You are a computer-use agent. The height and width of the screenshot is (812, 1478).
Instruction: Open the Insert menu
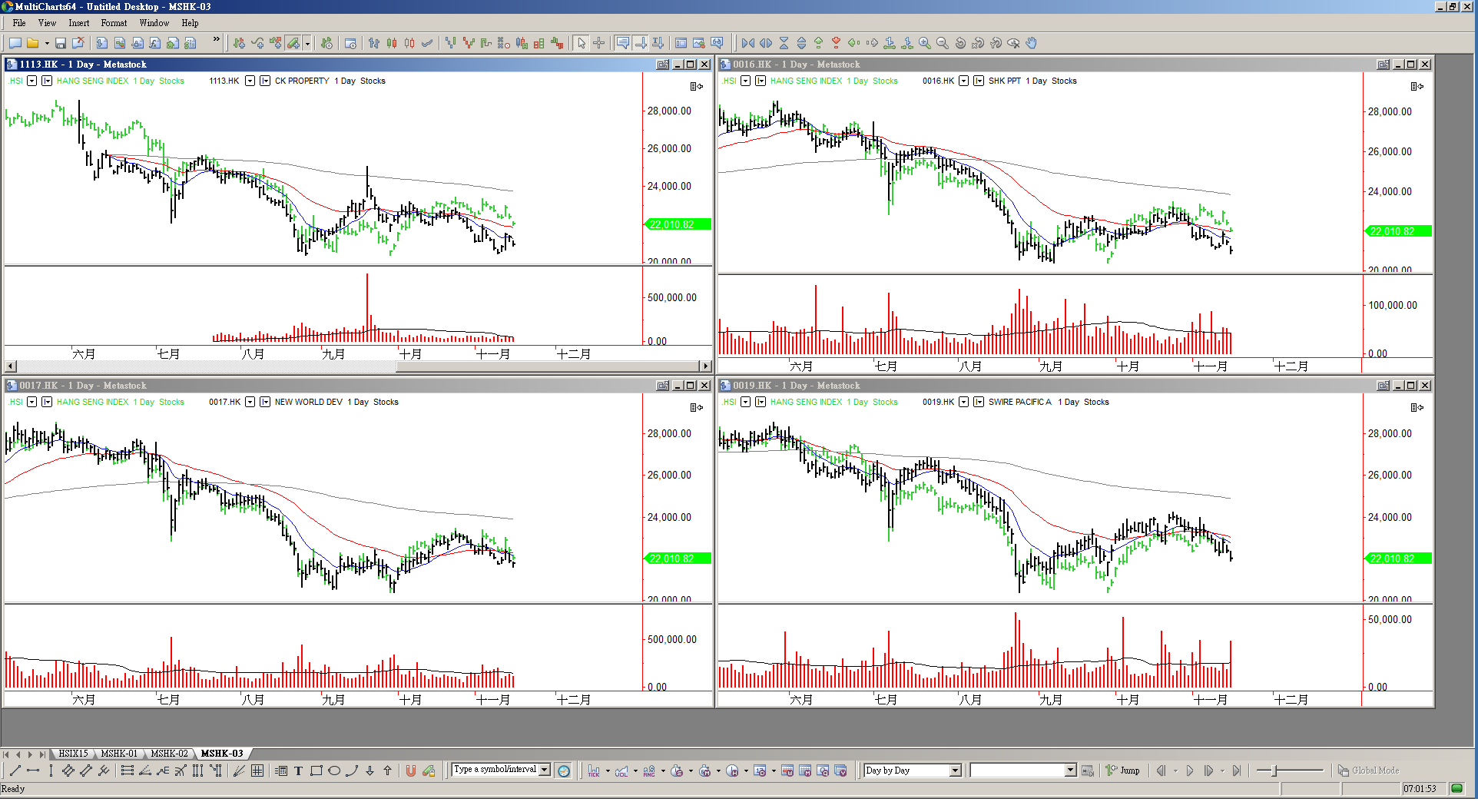(x=78, y=23)
